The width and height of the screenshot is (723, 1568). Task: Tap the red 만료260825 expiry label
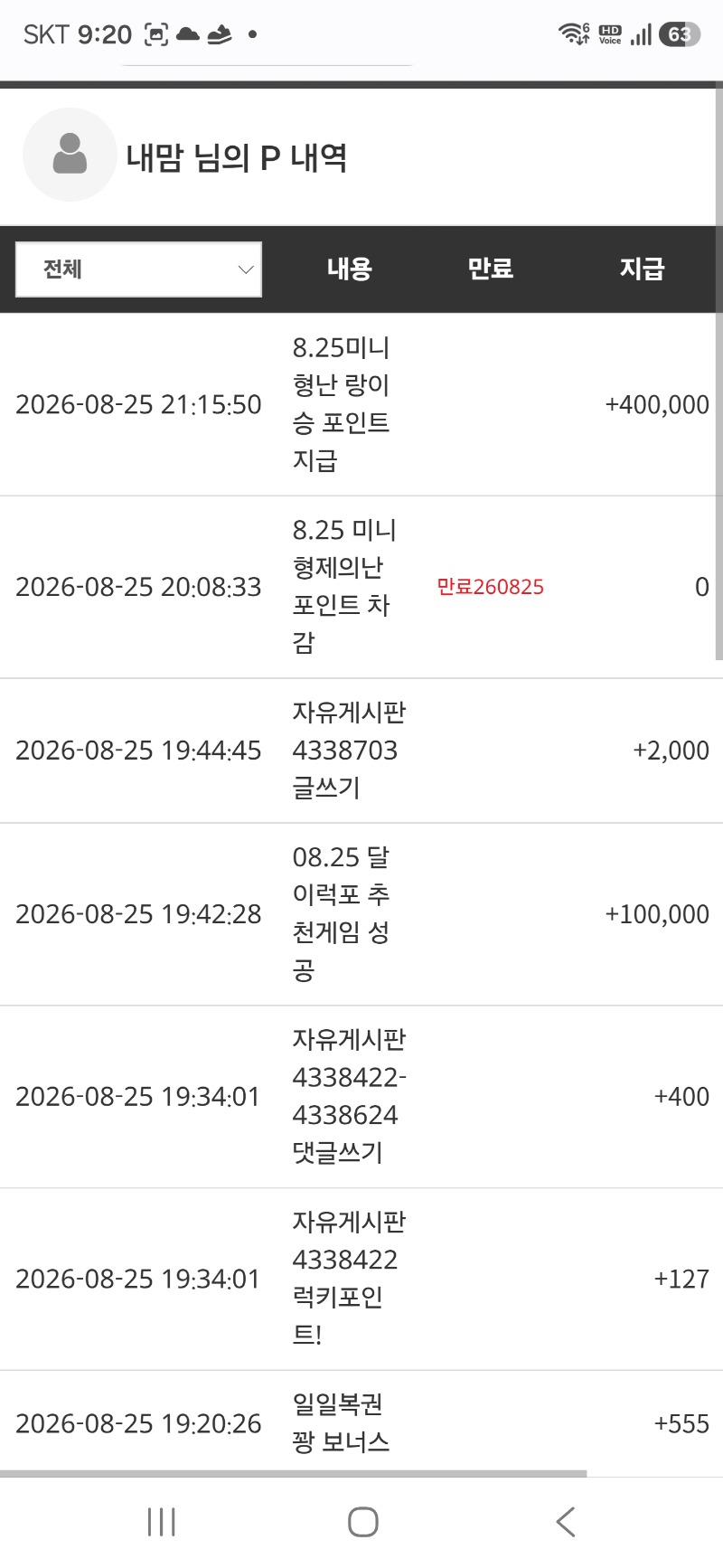[x=491, y=587]
